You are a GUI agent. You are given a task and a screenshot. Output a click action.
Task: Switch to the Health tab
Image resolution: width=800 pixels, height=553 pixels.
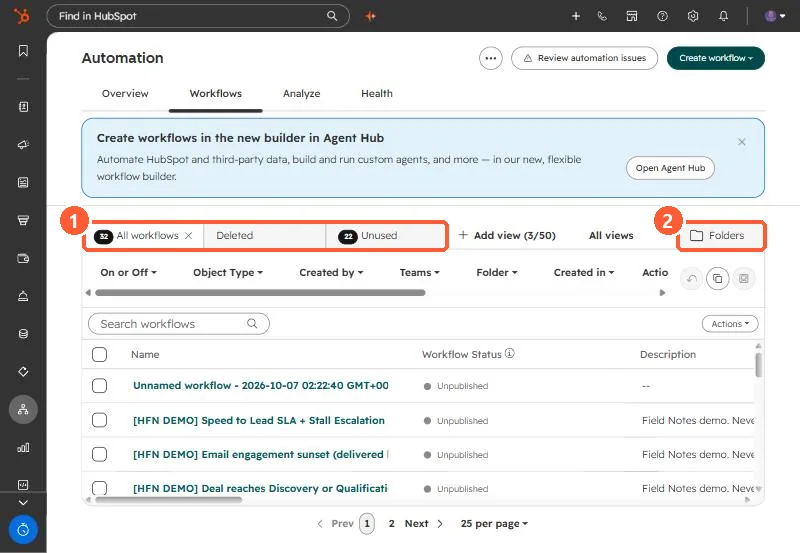pos(377,93)
